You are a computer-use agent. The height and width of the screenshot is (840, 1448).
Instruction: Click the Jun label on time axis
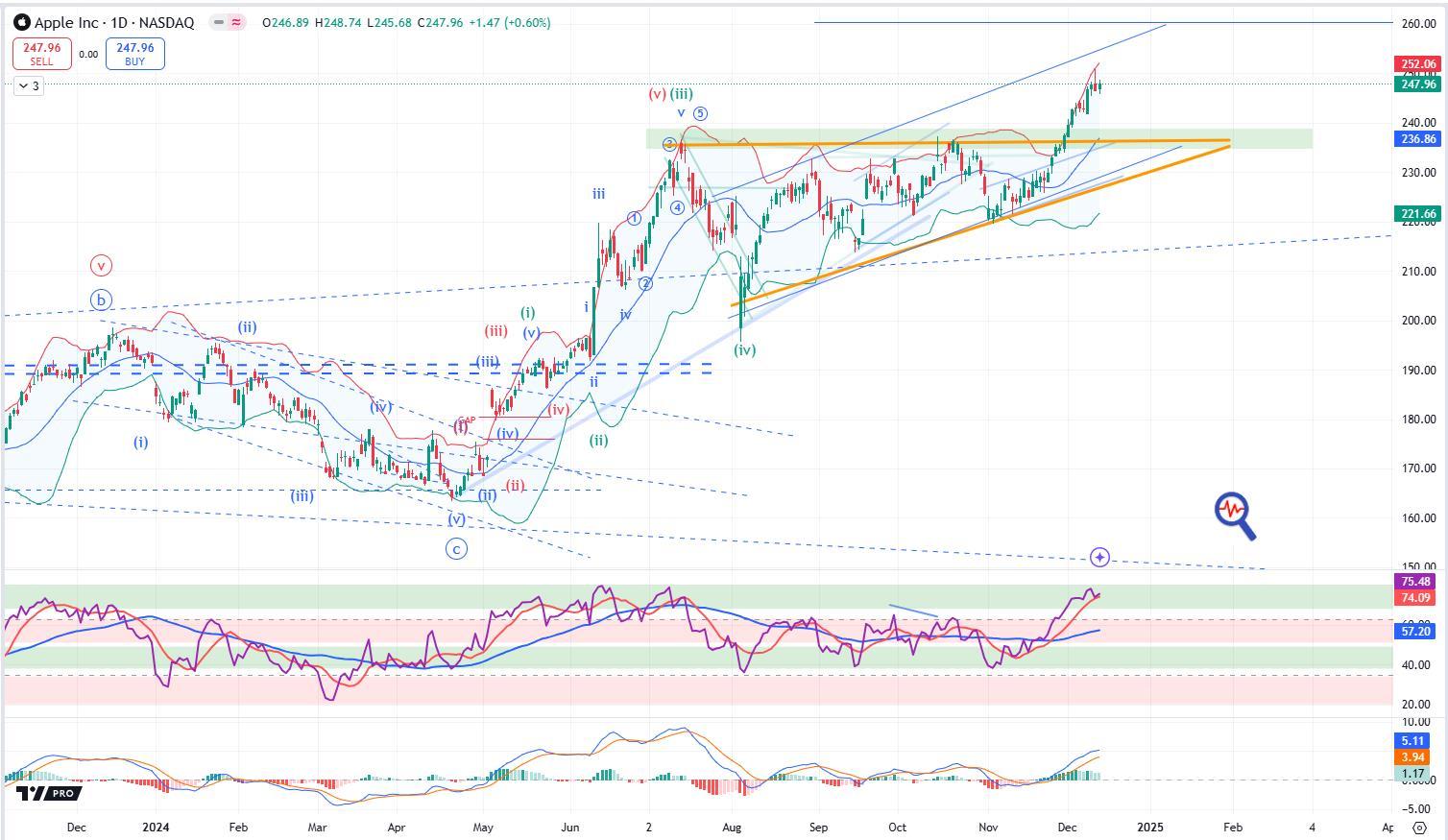pyautogui.click(x=570, y=827)
